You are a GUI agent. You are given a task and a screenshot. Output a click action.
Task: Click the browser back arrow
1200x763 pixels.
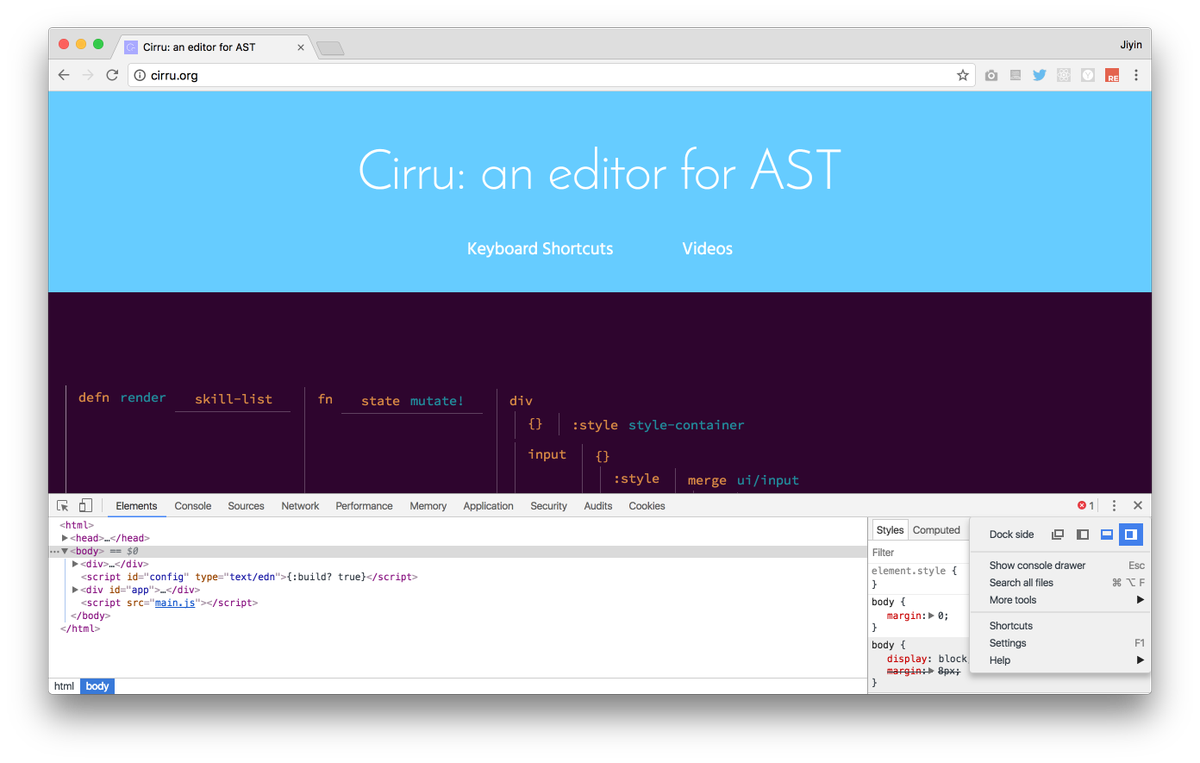pos(64,75)
